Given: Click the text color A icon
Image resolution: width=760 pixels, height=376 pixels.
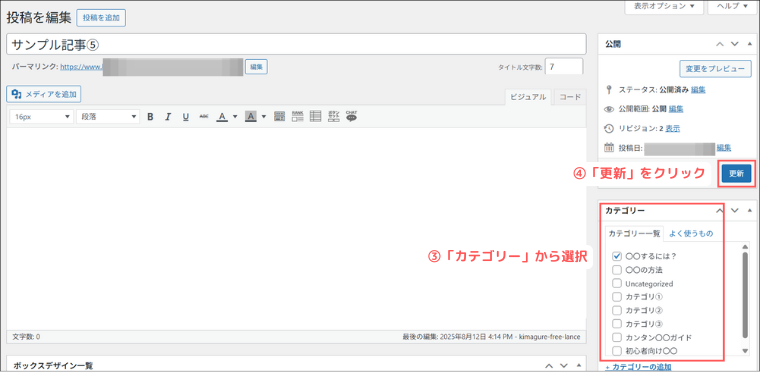Looking at the screenshot, I should pyautogui.click(x=222, y=117).
